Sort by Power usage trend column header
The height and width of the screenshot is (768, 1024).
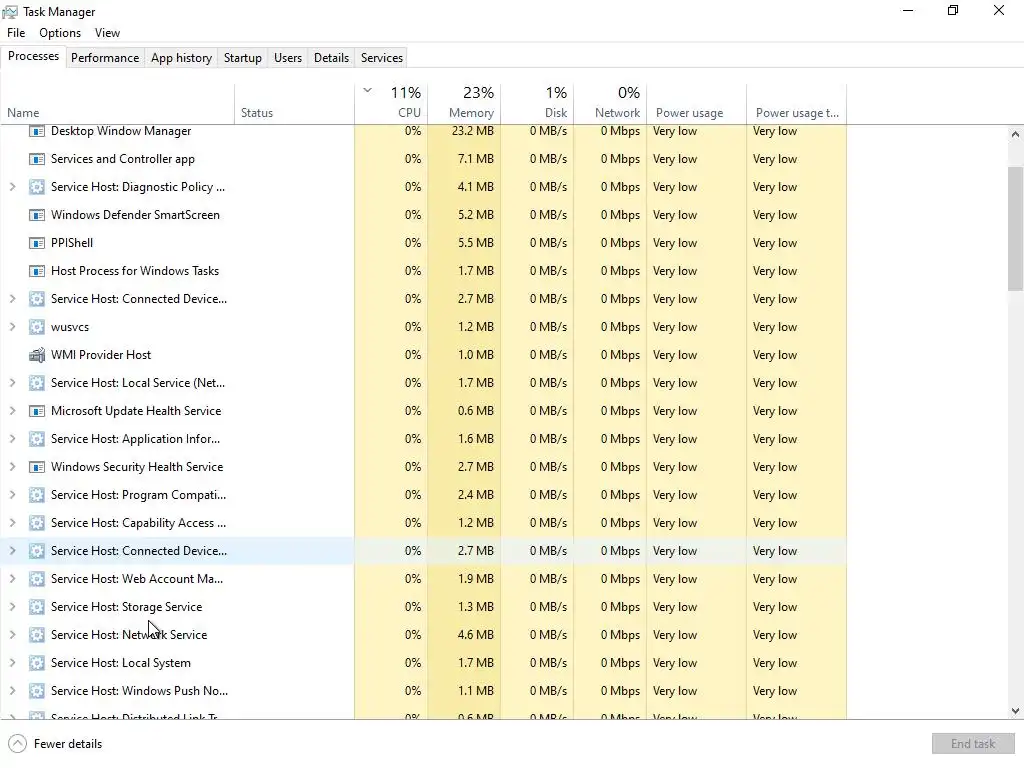[x=797, y=104]
